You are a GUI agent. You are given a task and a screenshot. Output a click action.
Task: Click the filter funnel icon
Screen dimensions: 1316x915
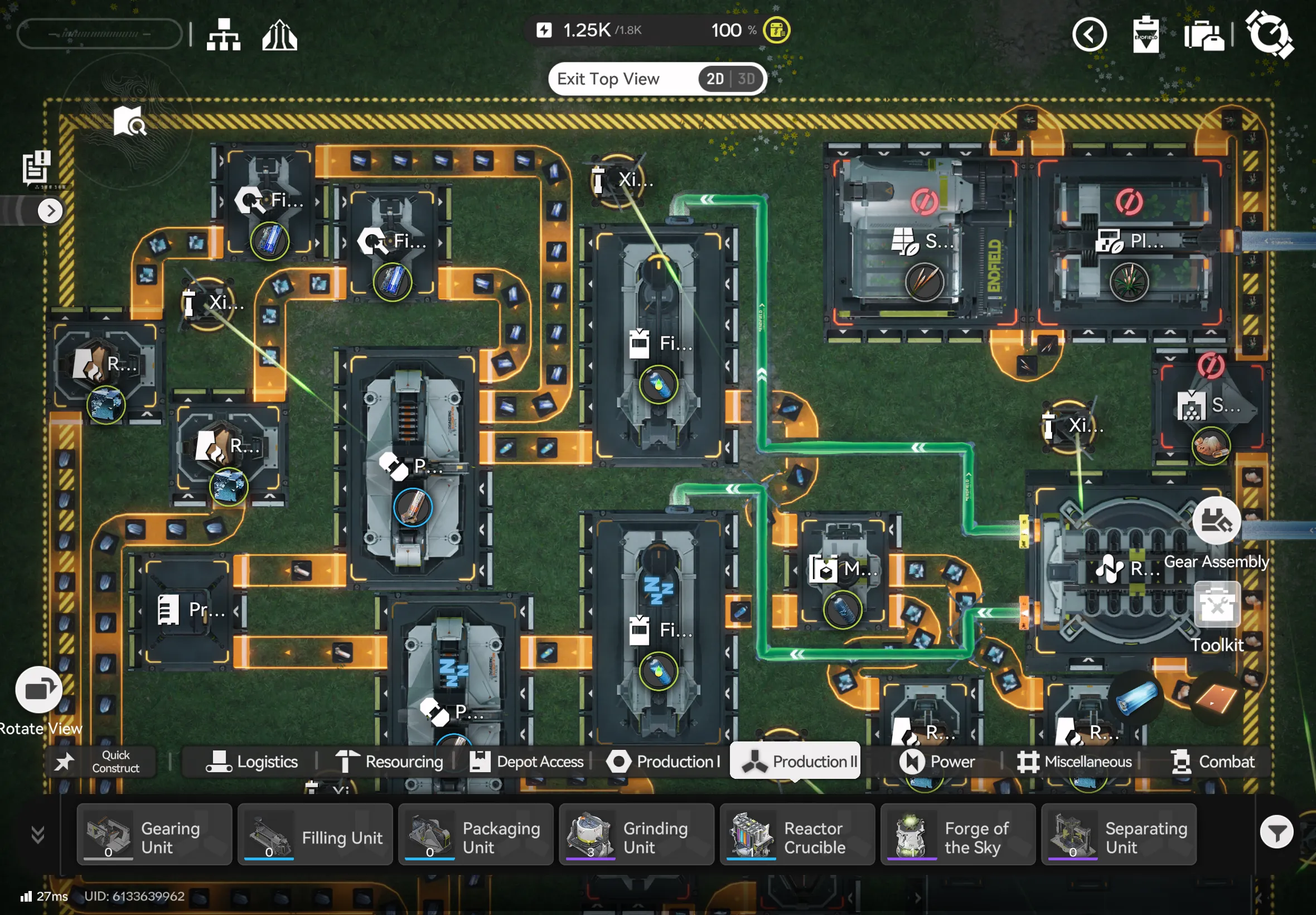click(x=1276, y=832)
